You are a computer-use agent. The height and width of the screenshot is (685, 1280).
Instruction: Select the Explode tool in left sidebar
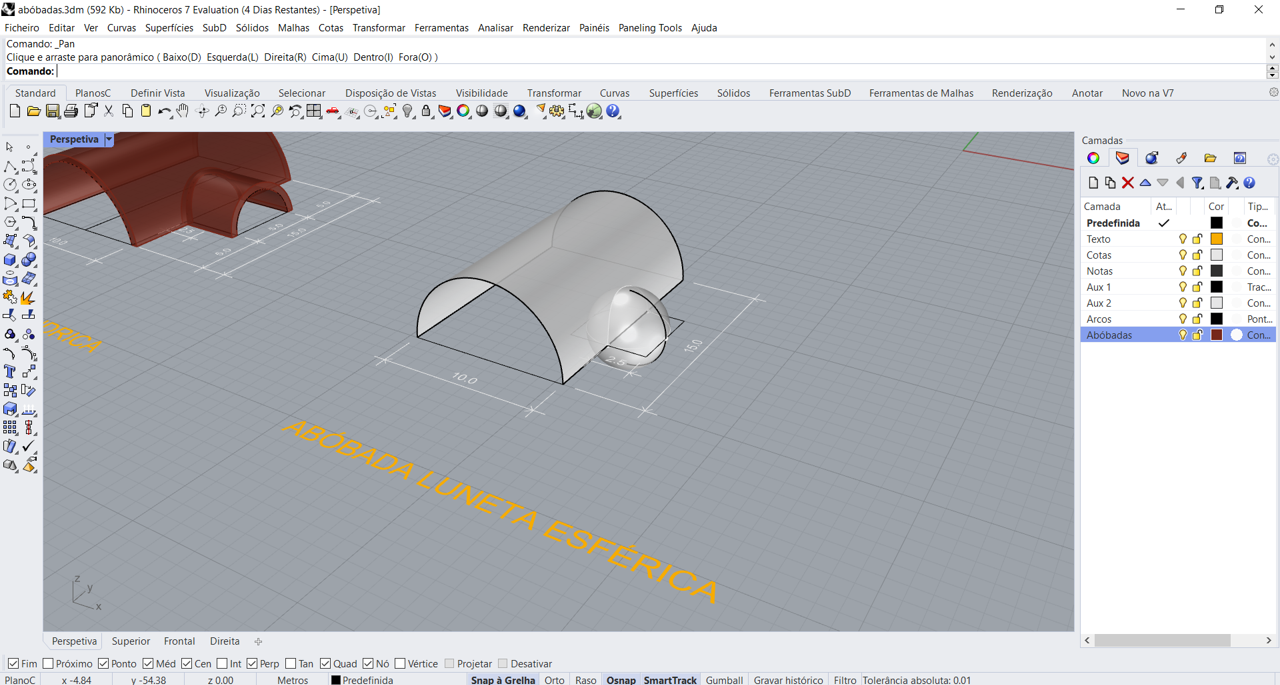pyautogui.click(x=28, y=297)
